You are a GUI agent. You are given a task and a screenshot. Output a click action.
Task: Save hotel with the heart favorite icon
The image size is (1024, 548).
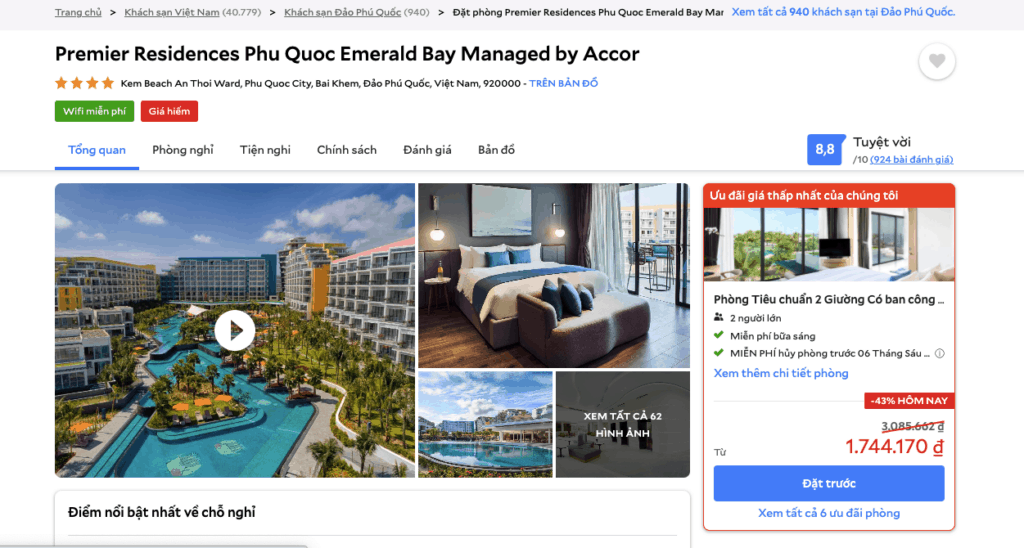[936, 61]
